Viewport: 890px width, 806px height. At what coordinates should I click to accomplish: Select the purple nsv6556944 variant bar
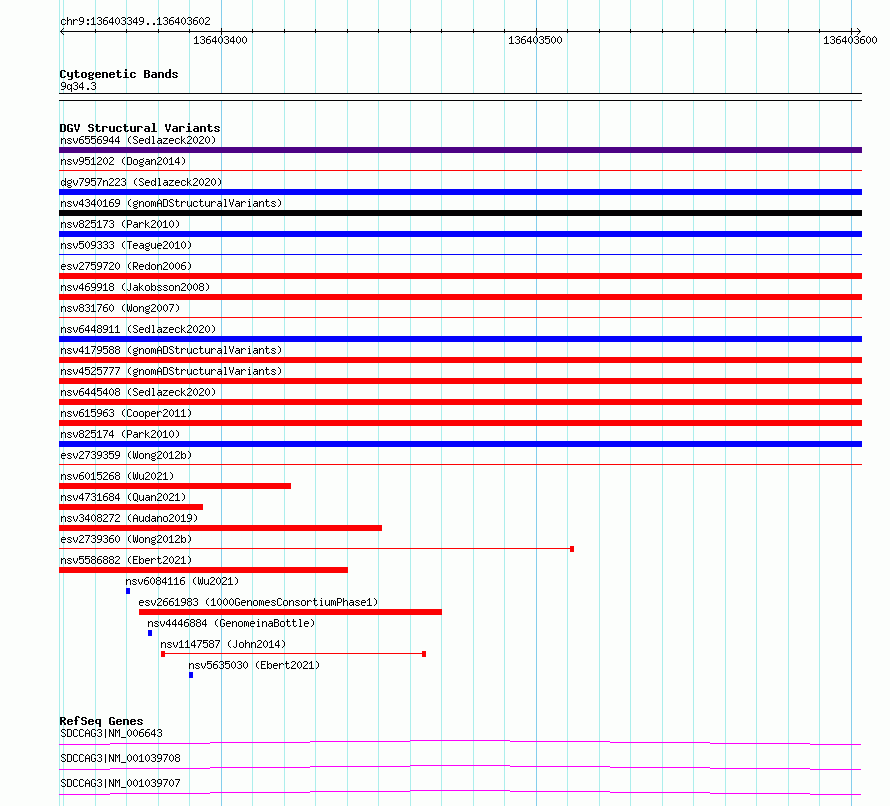coord(460,150)
